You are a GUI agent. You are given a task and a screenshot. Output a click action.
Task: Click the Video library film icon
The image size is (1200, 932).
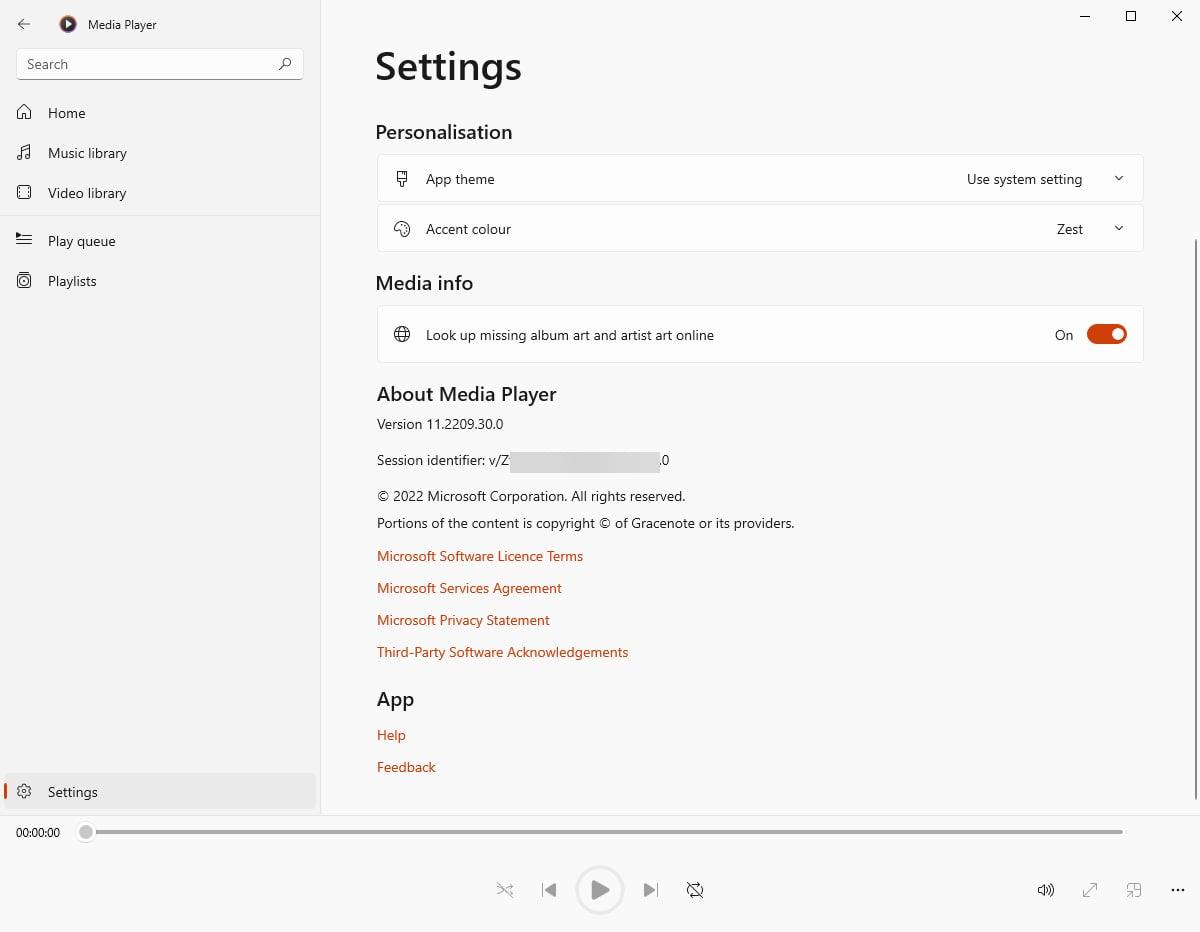(x=24, y=192)
